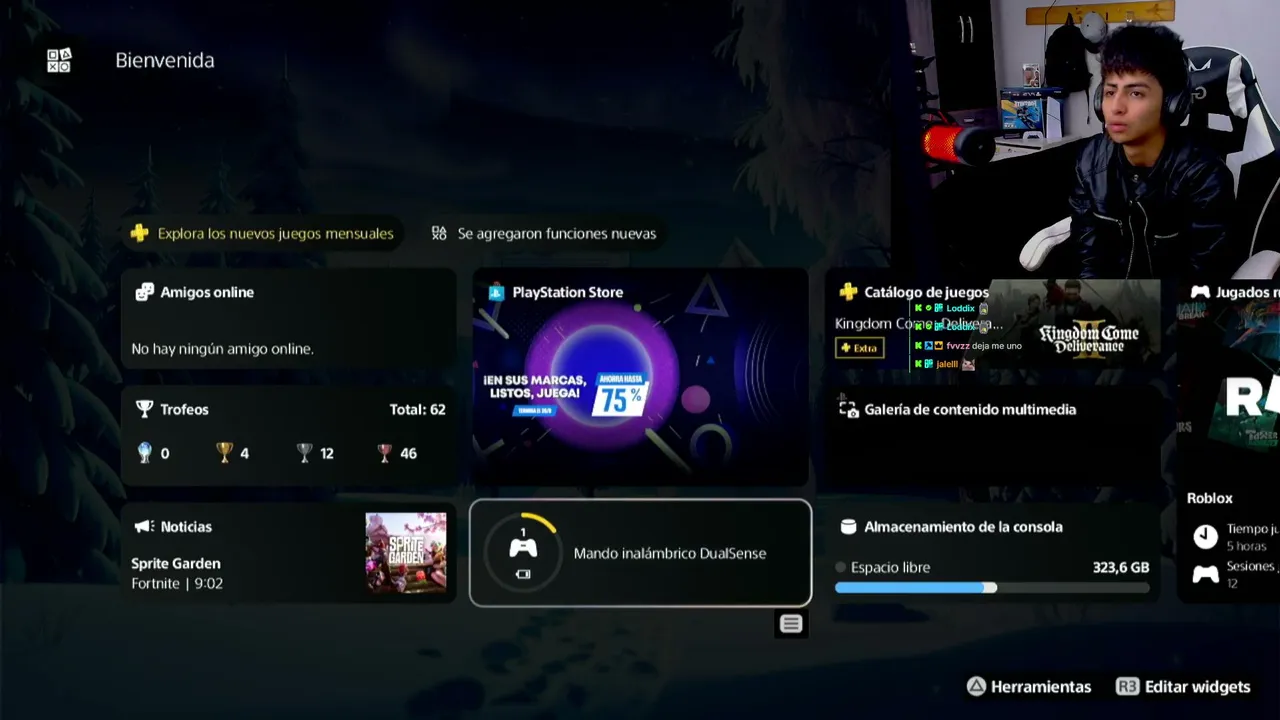Click the new features icon beside Se agregaron

coord(439,233)
